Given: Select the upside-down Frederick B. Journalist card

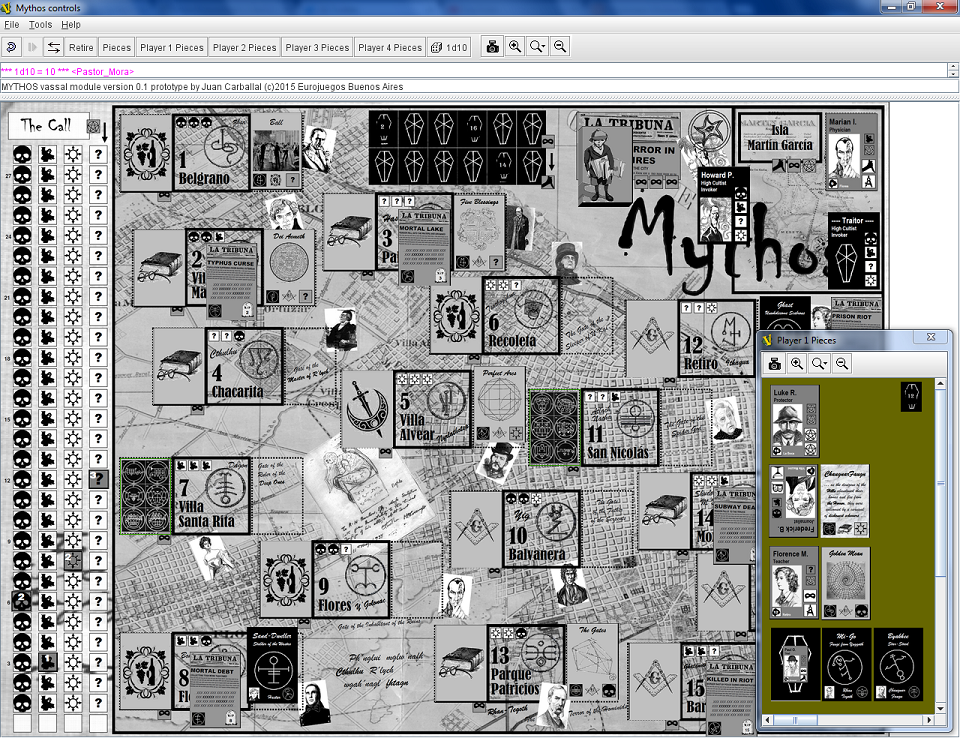Looking at the screenshot, I should pyautogui.click(x=793, y=501).
